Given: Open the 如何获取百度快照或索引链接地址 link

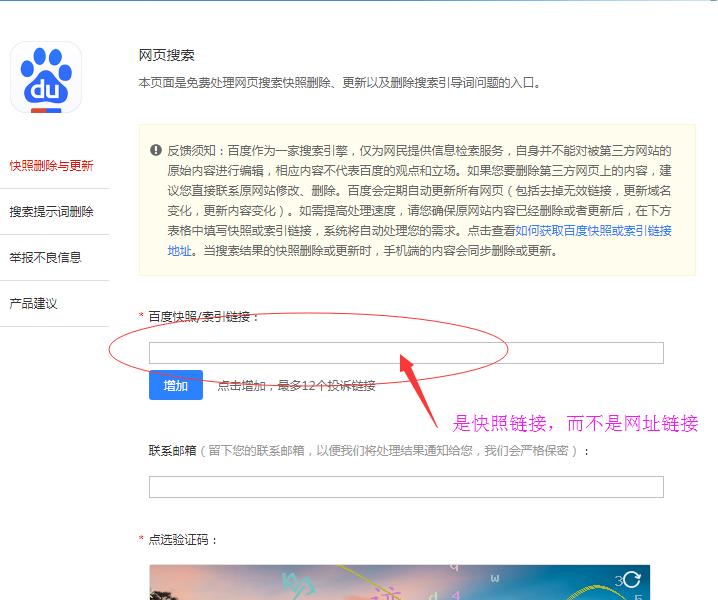Looking at the screenshot, I should 593,231.
